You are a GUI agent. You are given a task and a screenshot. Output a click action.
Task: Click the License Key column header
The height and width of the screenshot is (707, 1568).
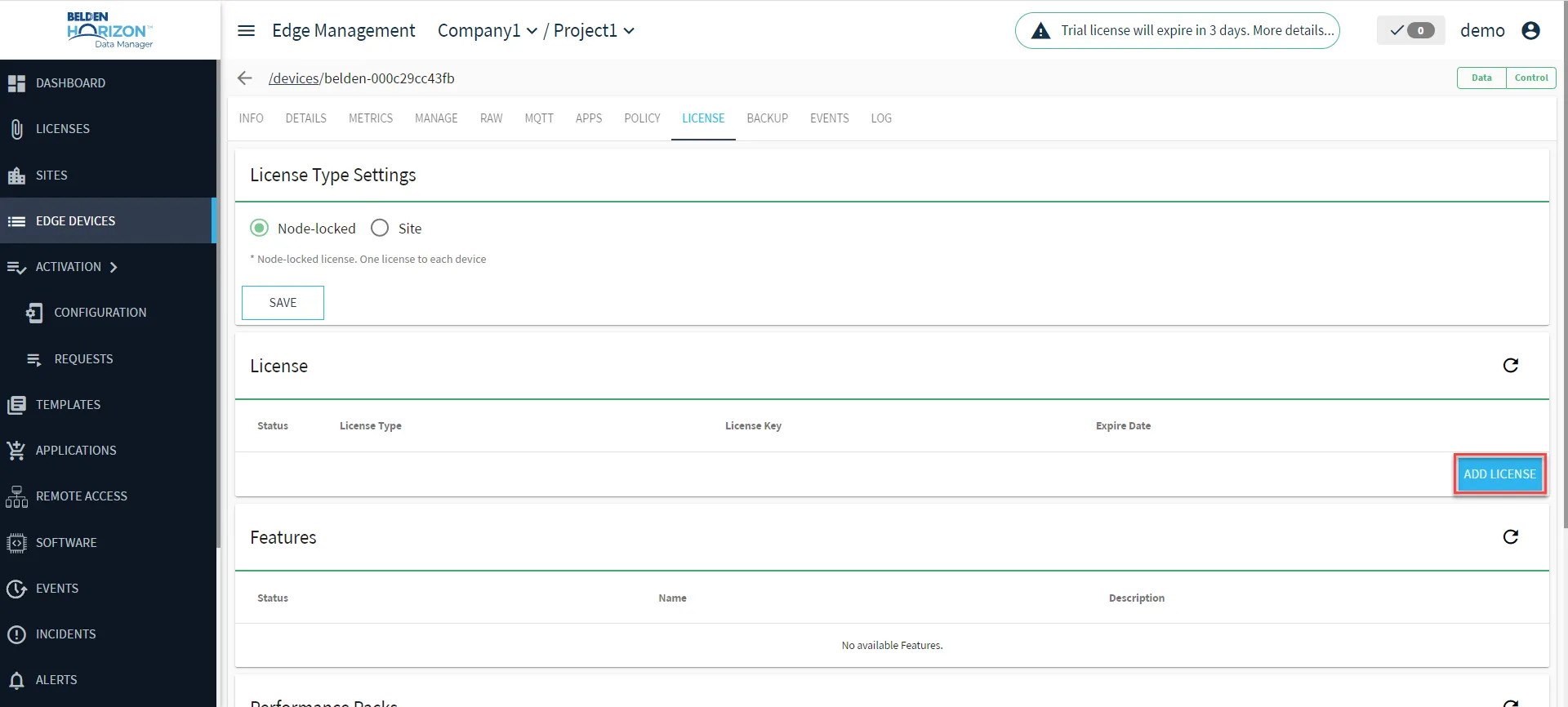pyautogui.click(x=753, y=426)
